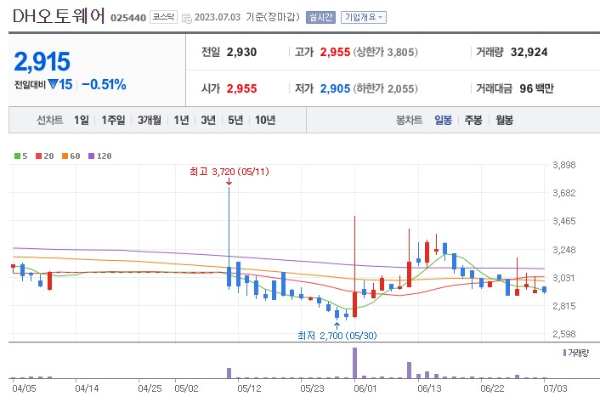This screenshot has width=600, height=408.
Task: Click the 05/12 date axis label
Action: (x=249, y=388)
